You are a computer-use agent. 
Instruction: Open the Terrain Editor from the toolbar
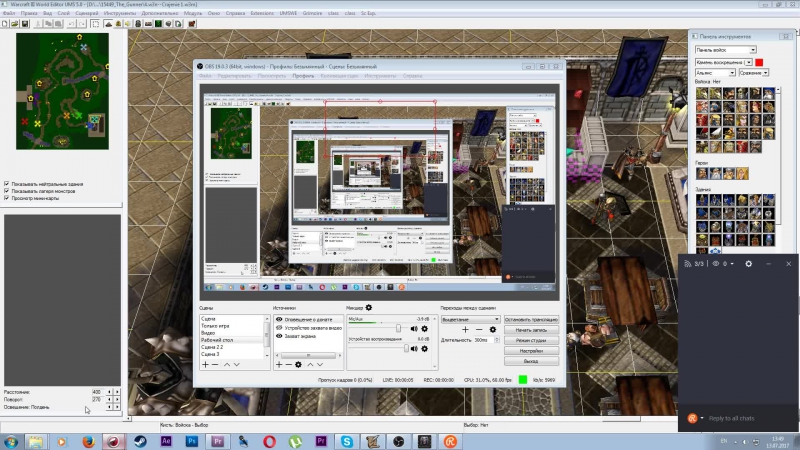pyautogui.click(x=108, y=23)
